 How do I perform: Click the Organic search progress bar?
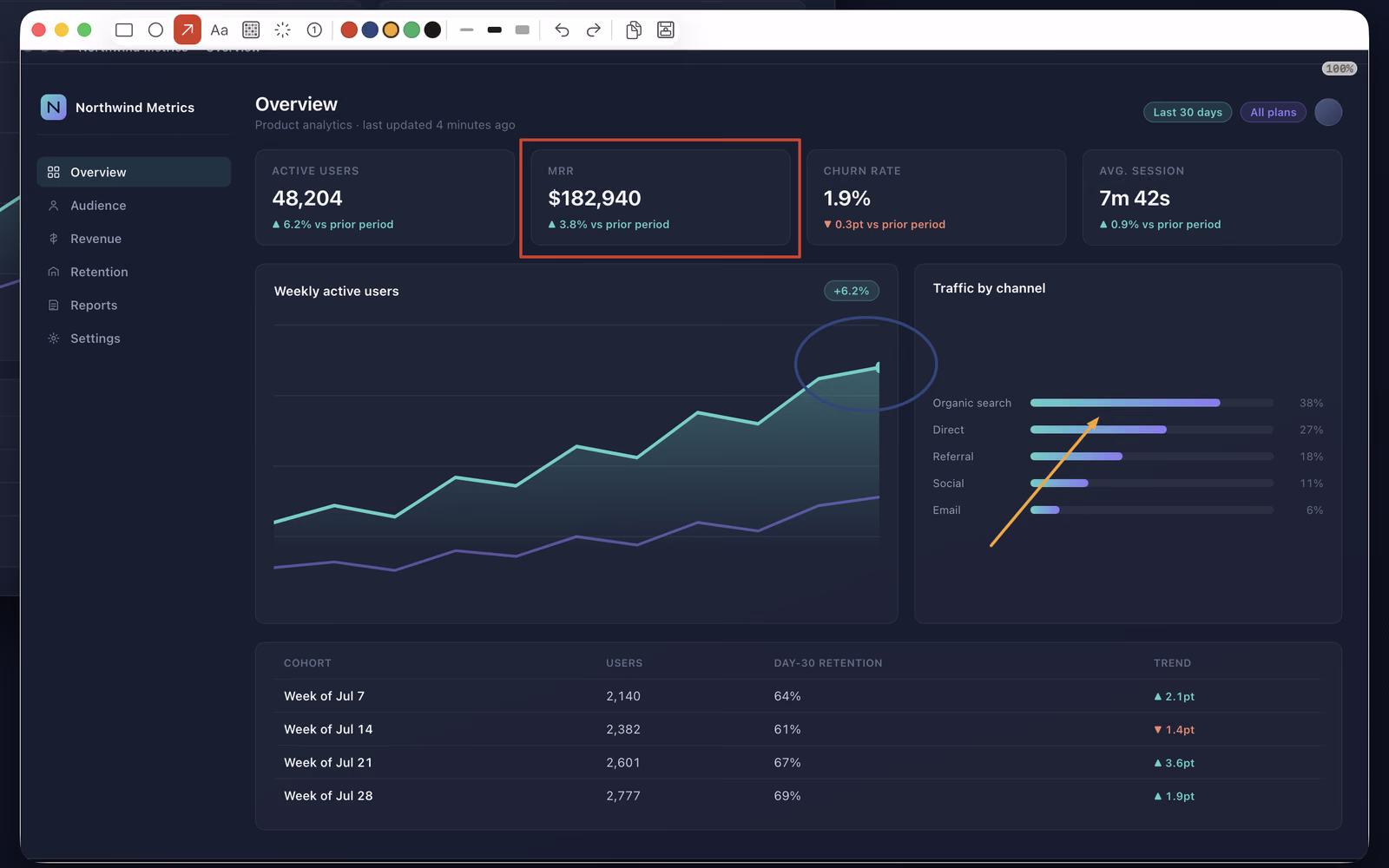[x=1152, y=403]
